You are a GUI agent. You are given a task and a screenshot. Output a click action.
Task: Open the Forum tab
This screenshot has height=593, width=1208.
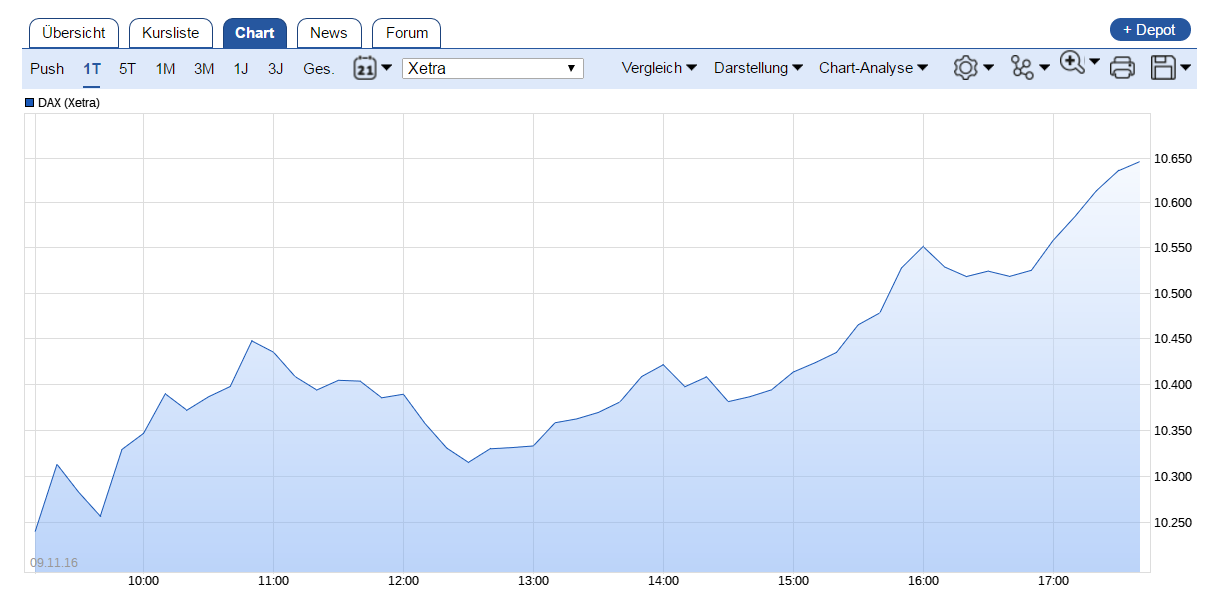[407, 33]
